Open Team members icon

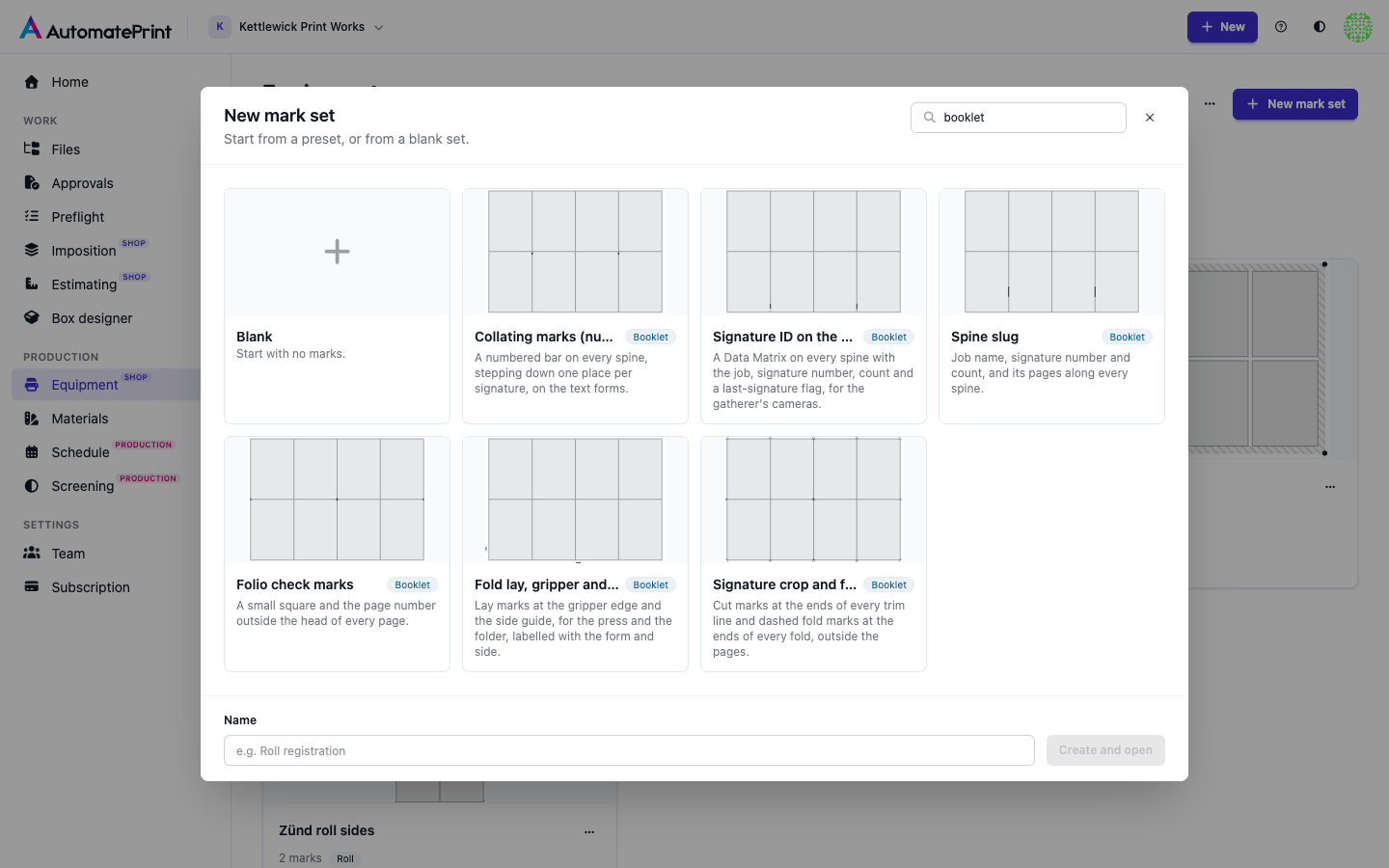pyautogui.click(x=32, y=554)
